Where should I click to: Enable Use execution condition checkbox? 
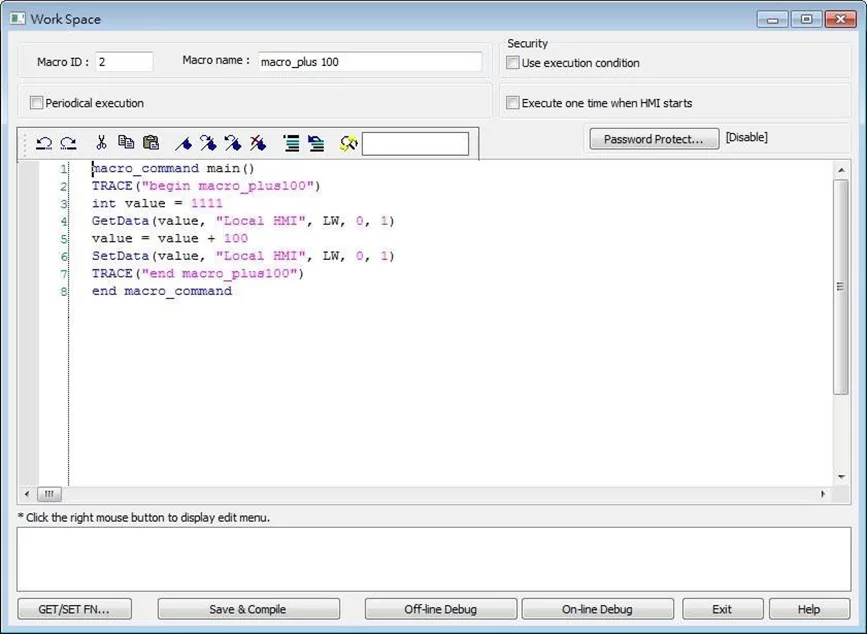513,62
